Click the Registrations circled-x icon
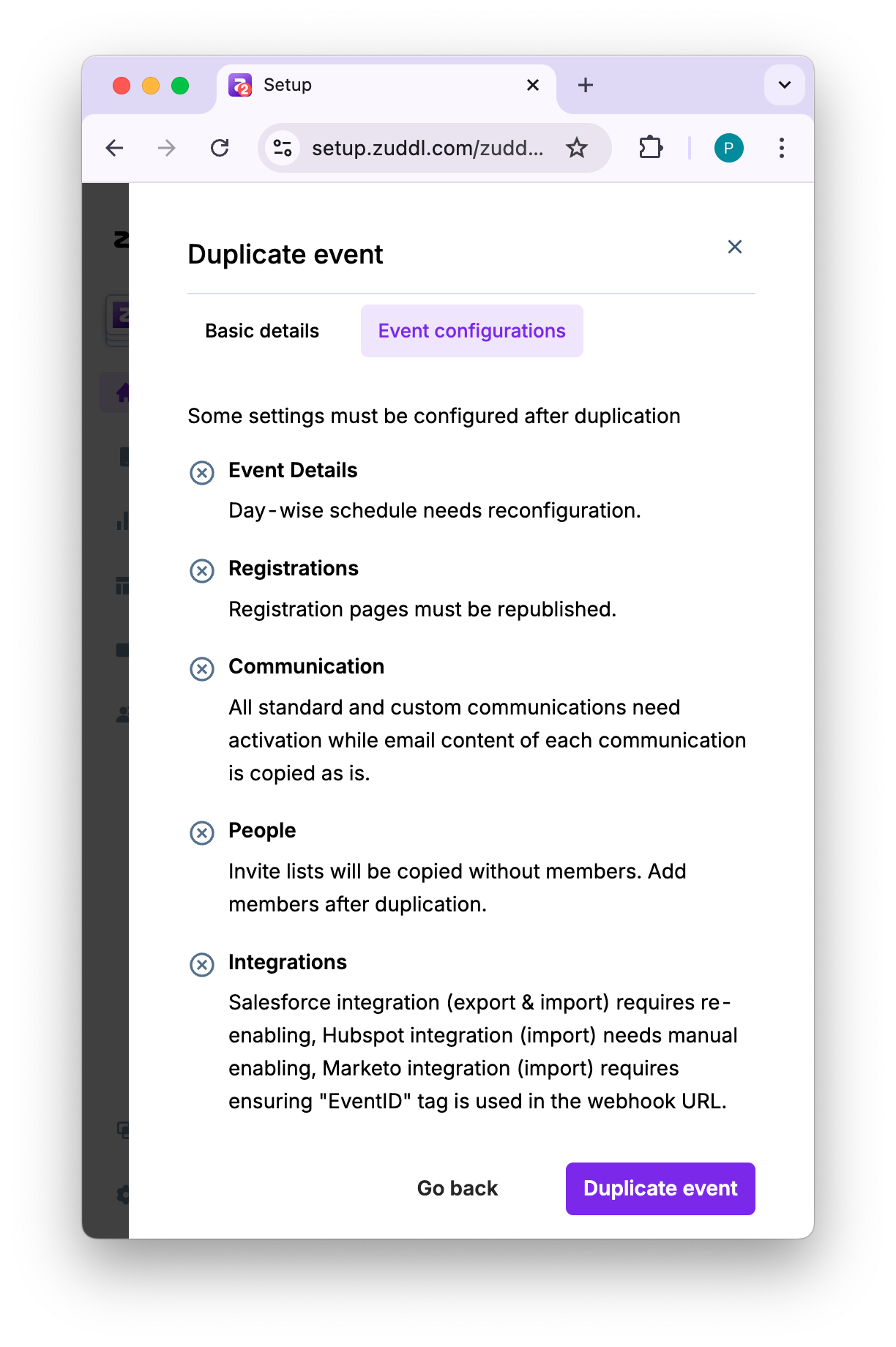Viewport: 896px width, 1347px height. [202, 571]
